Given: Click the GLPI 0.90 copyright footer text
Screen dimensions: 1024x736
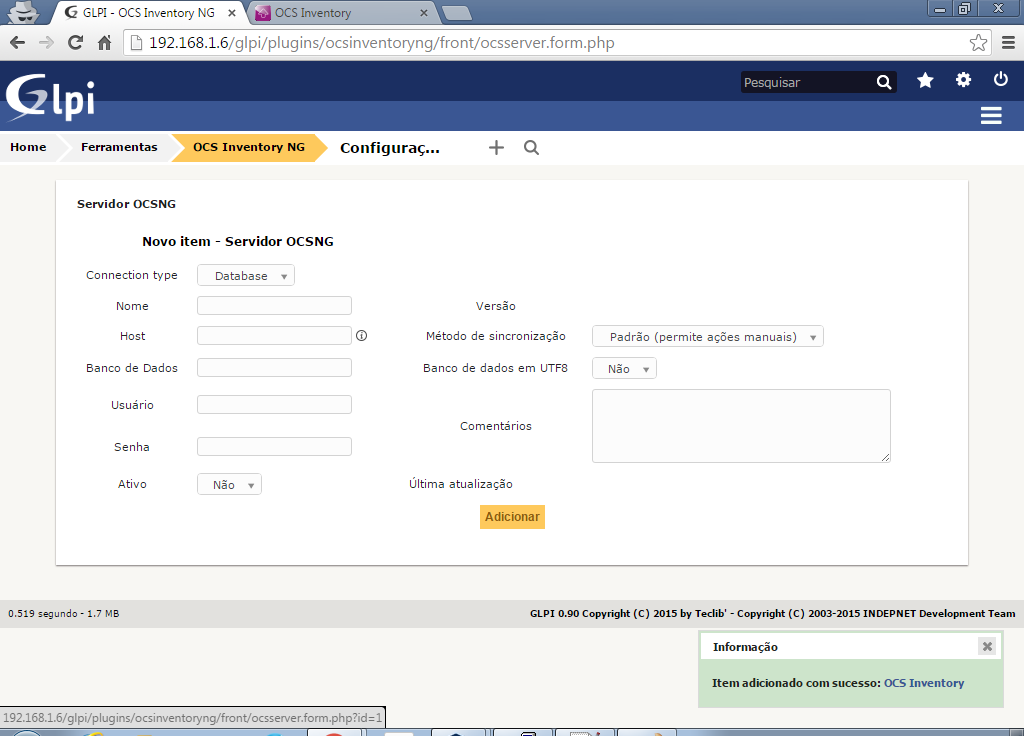Looking at the screenshot, I should point(773,613).
